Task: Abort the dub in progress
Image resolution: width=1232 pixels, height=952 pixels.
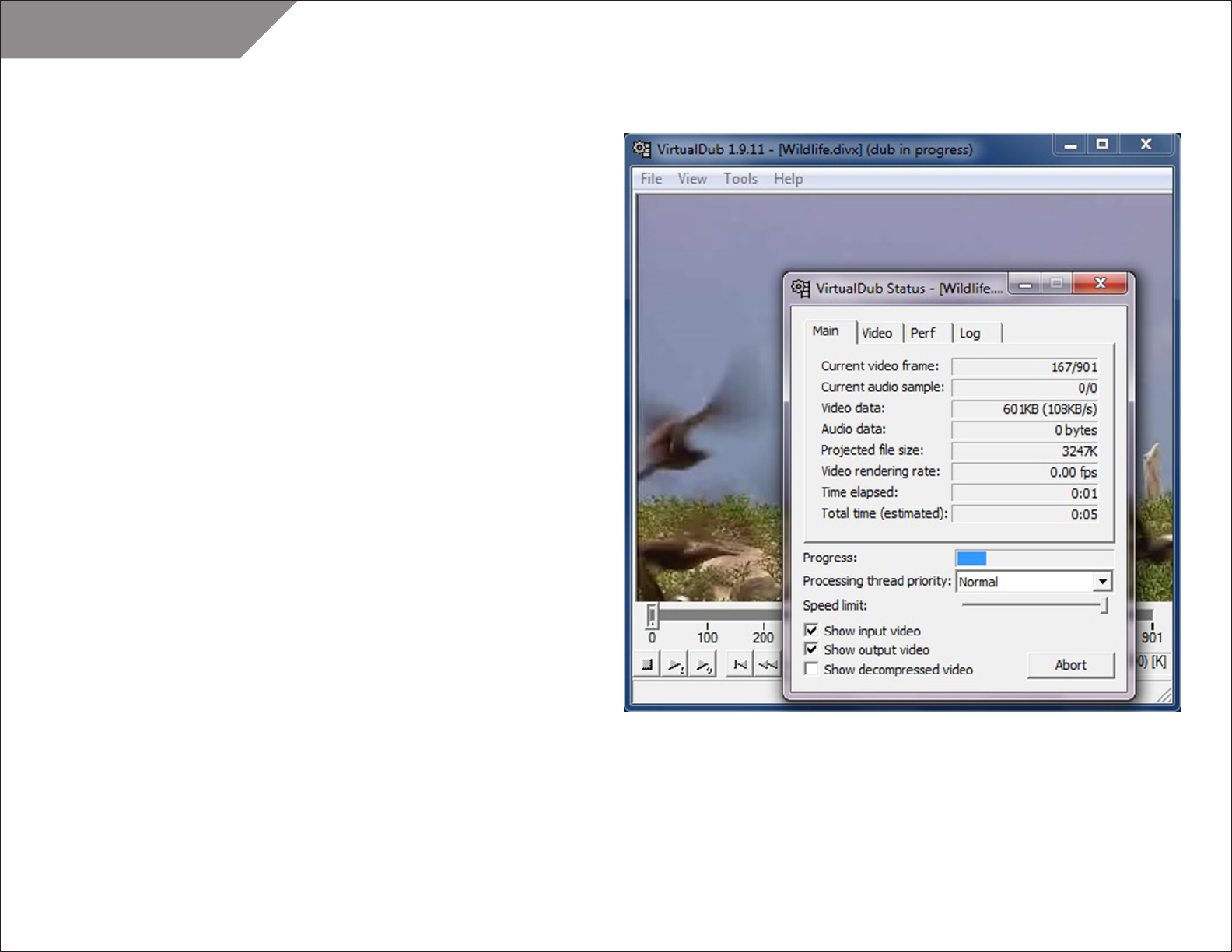Action: 1071,665
